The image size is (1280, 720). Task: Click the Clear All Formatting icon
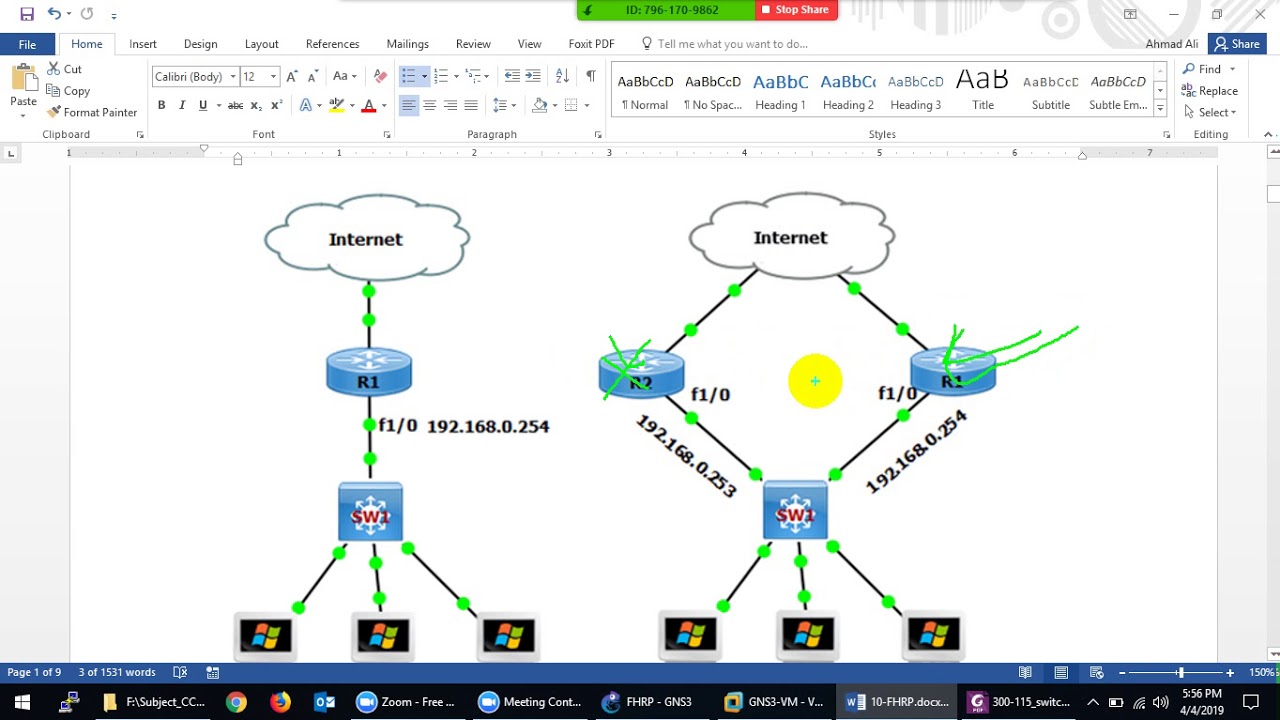(380, 76)
